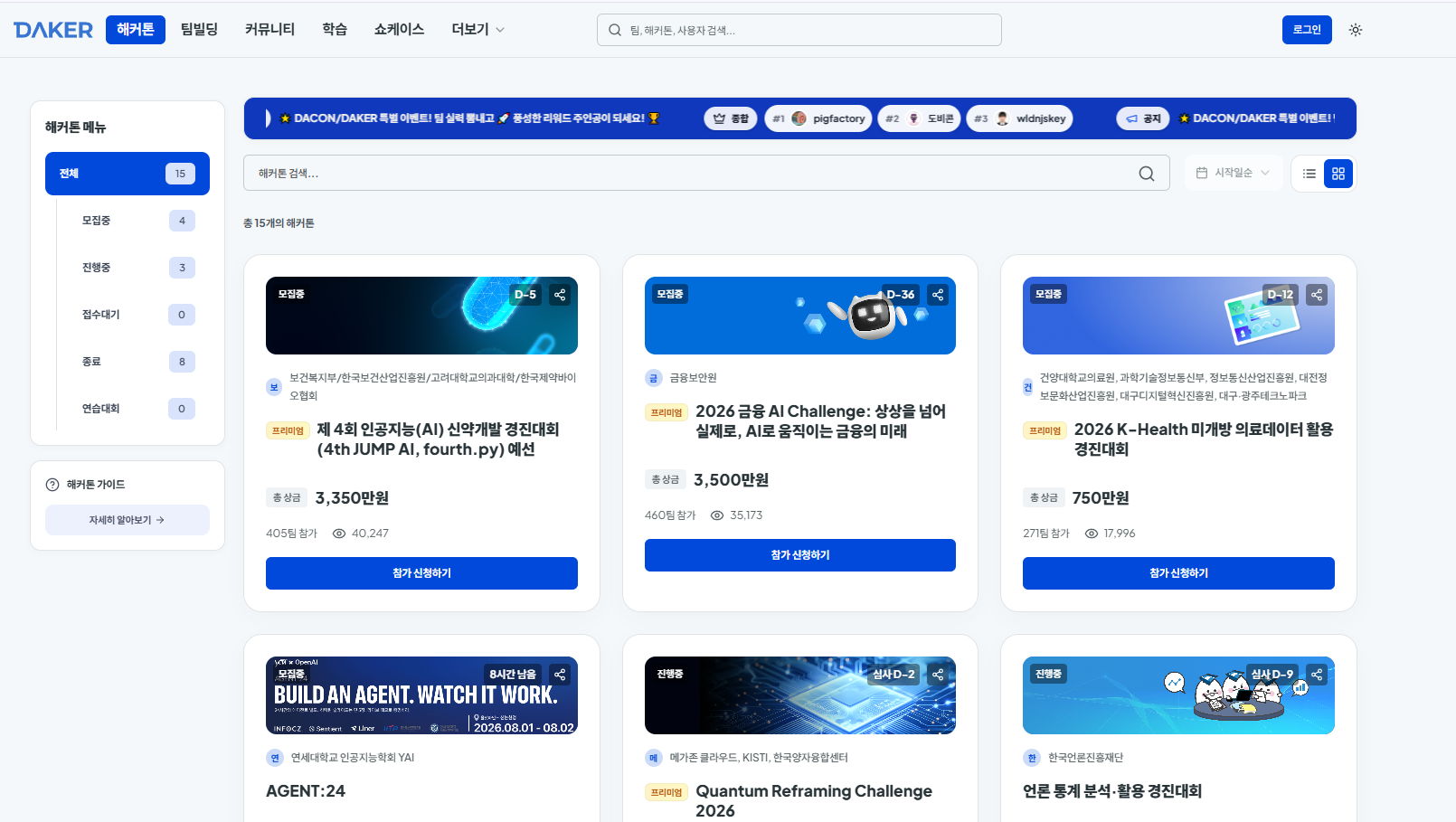
Task: Click 도비콘's profile avatar in the ranking banner
Action: [x=913, y=118]
